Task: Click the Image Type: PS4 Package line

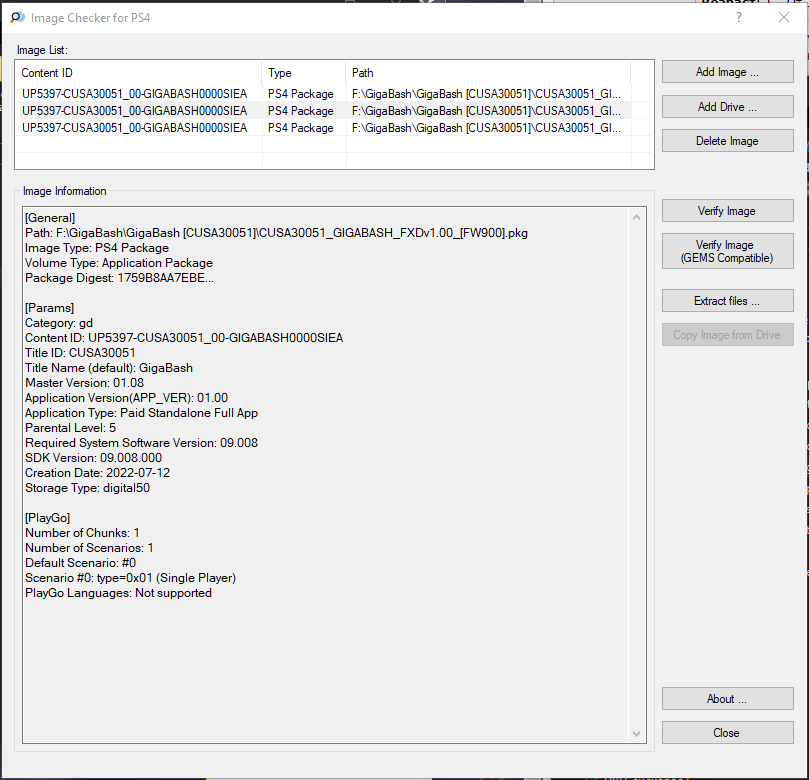Action: pyautogui.click(x=97, y=248)
